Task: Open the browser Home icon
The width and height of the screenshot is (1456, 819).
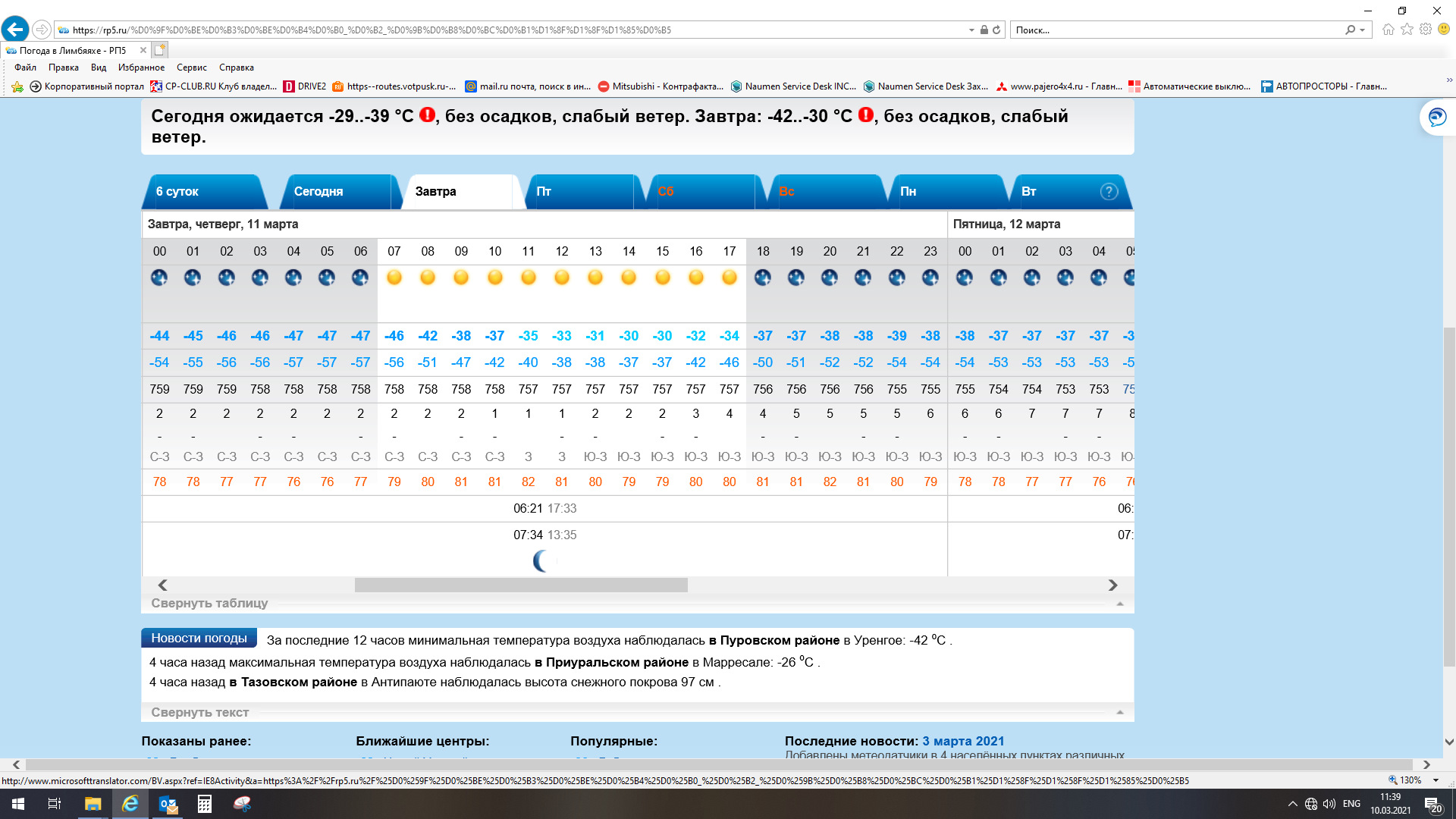Action: [1388, 30]
